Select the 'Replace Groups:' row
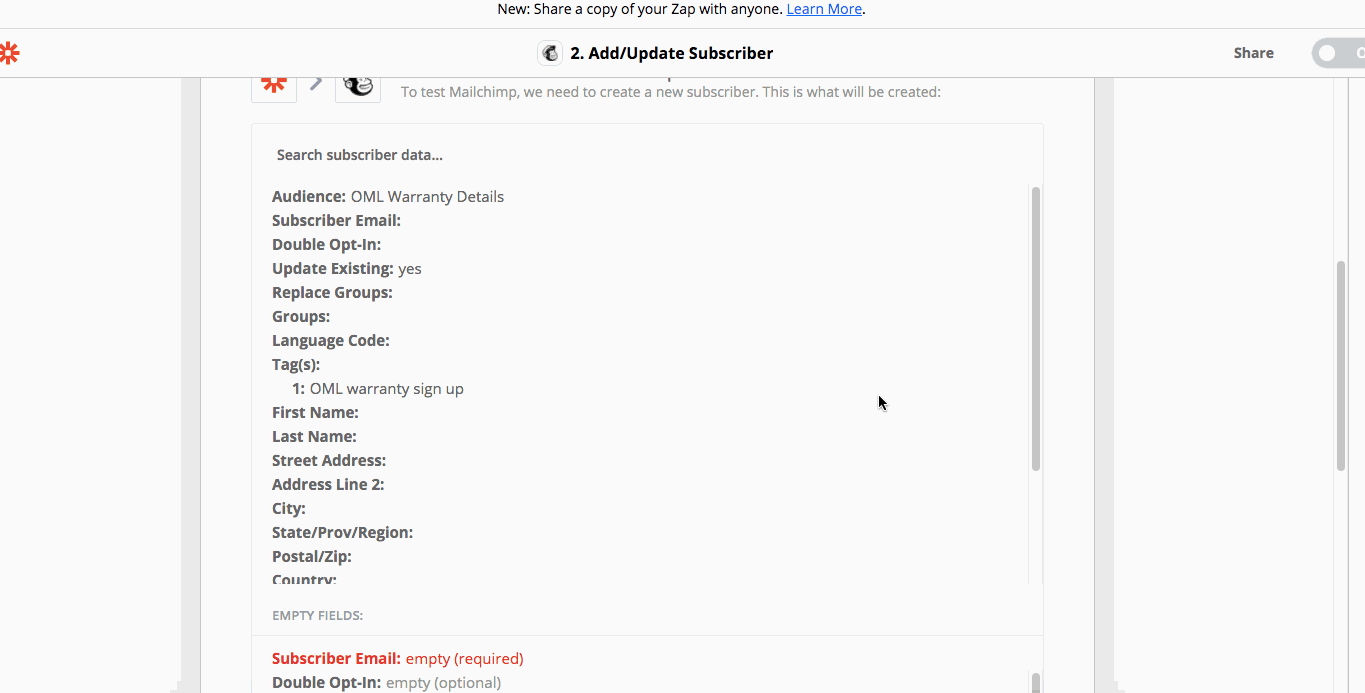1365x693 pixels. tap(332, 293)
